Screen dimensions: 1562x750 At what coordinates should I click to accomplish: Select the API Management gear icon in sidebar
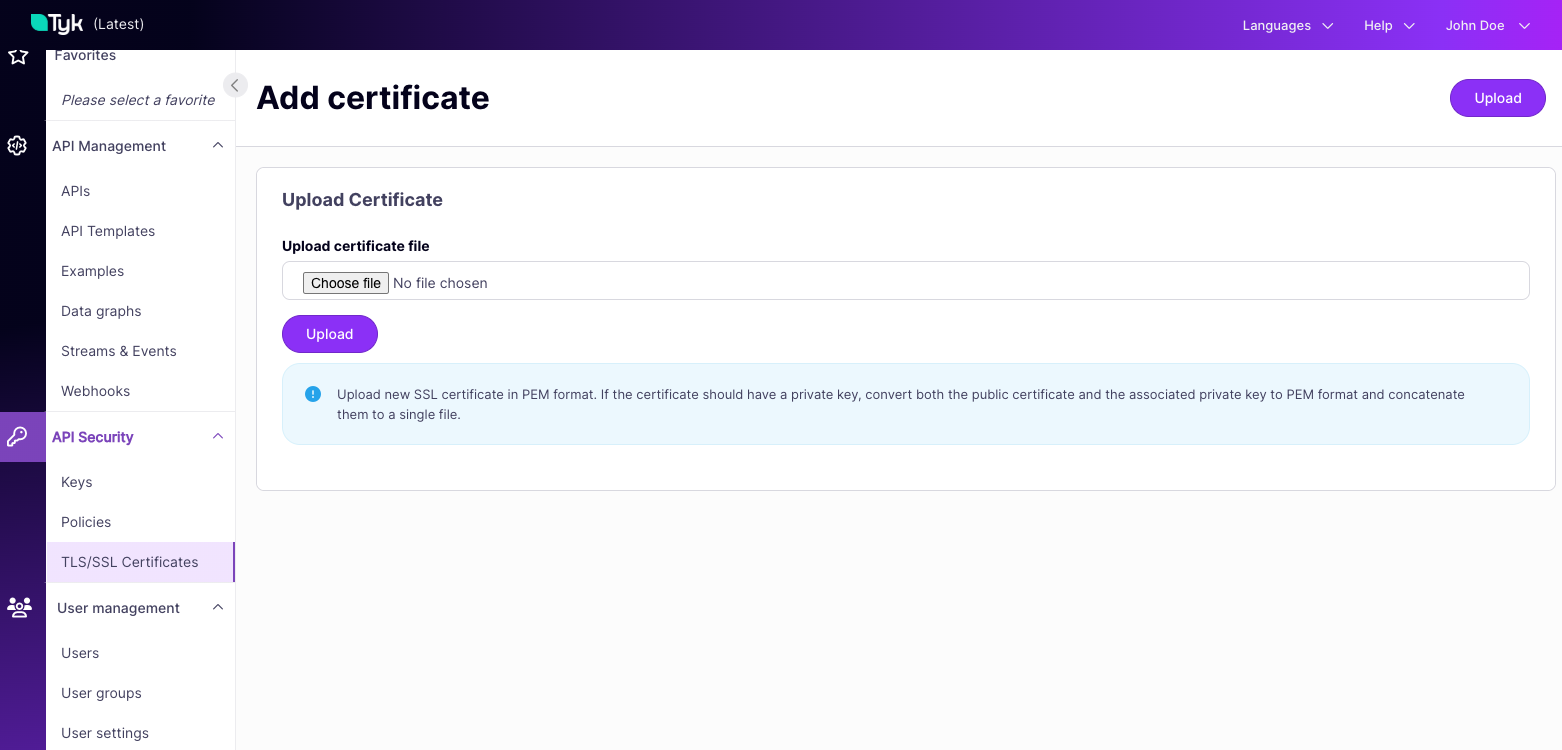tap(18, 146)
